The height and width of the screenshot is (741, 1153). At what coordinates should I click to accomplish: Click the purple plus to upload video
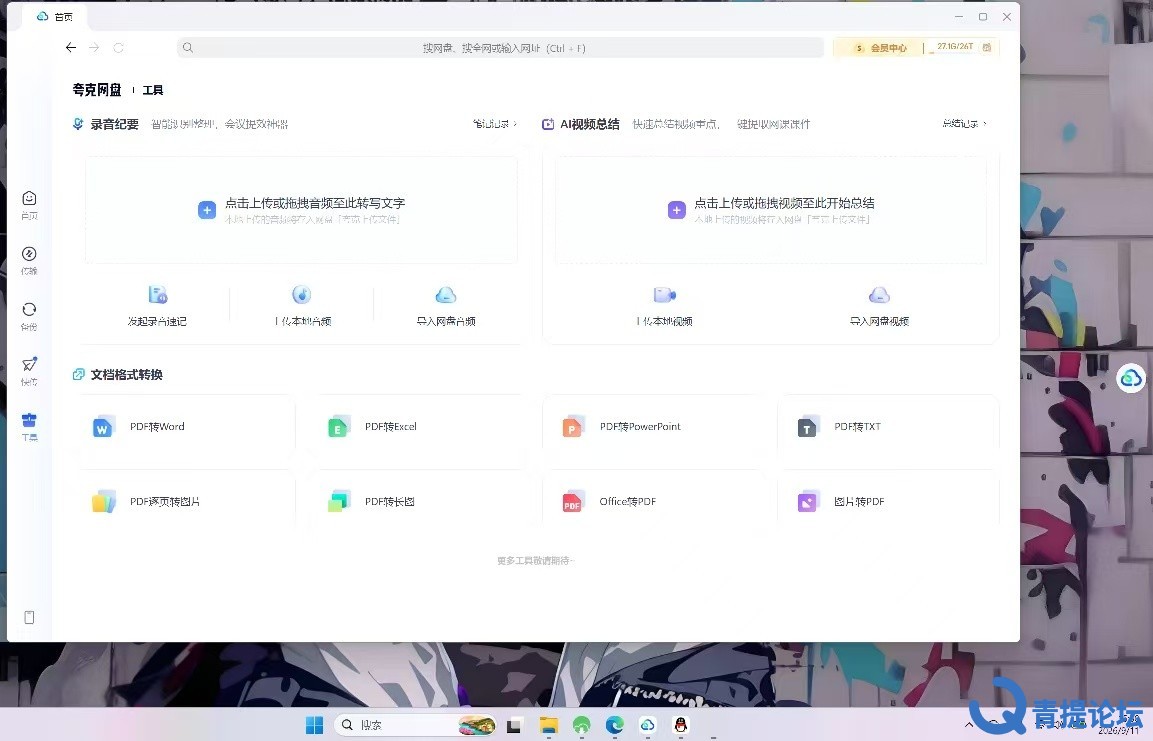(x=677, y=210)
